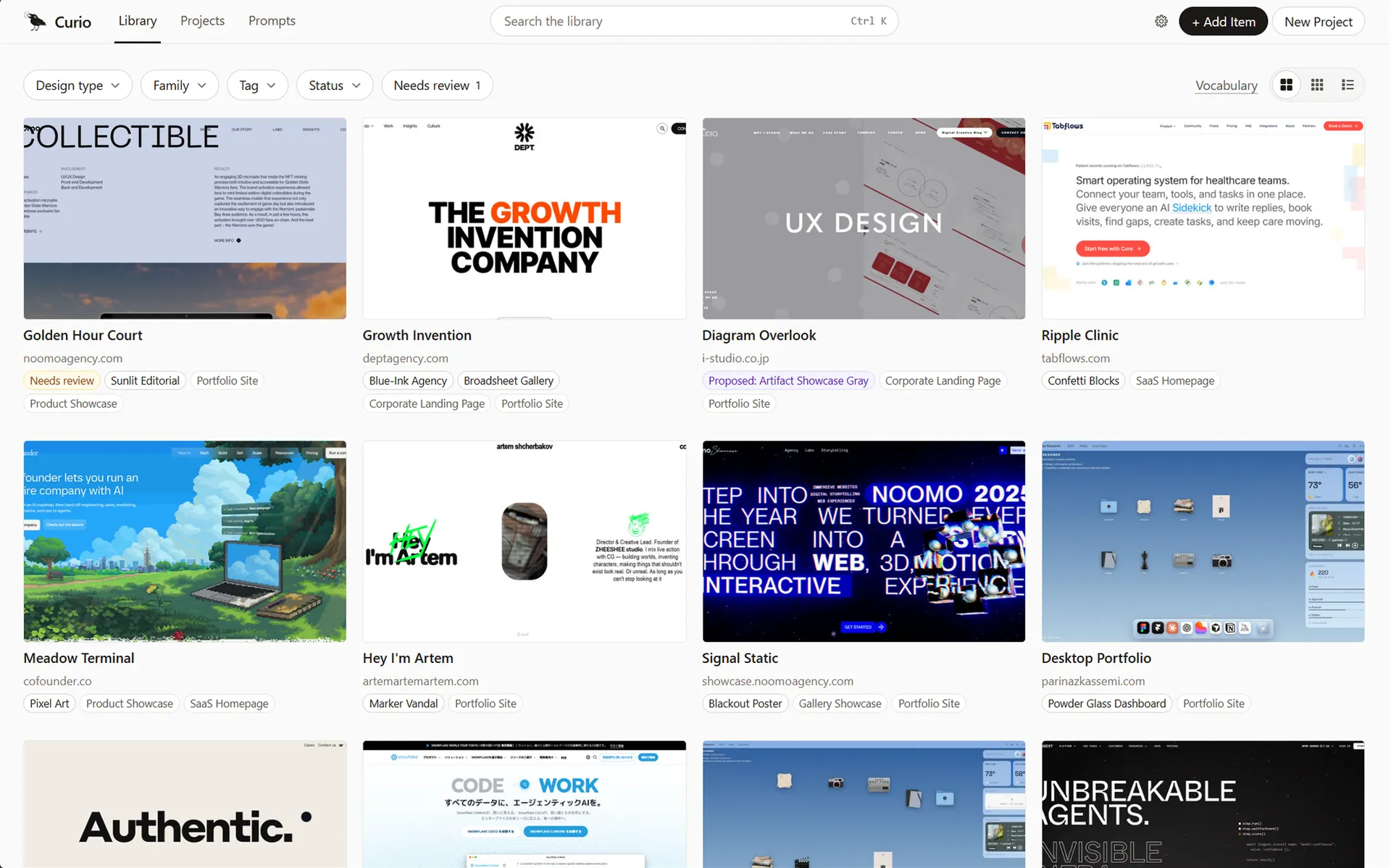Click Product Showcase tag under Meadow Terminal
The image size is (1391, 868).
[130, 704]
